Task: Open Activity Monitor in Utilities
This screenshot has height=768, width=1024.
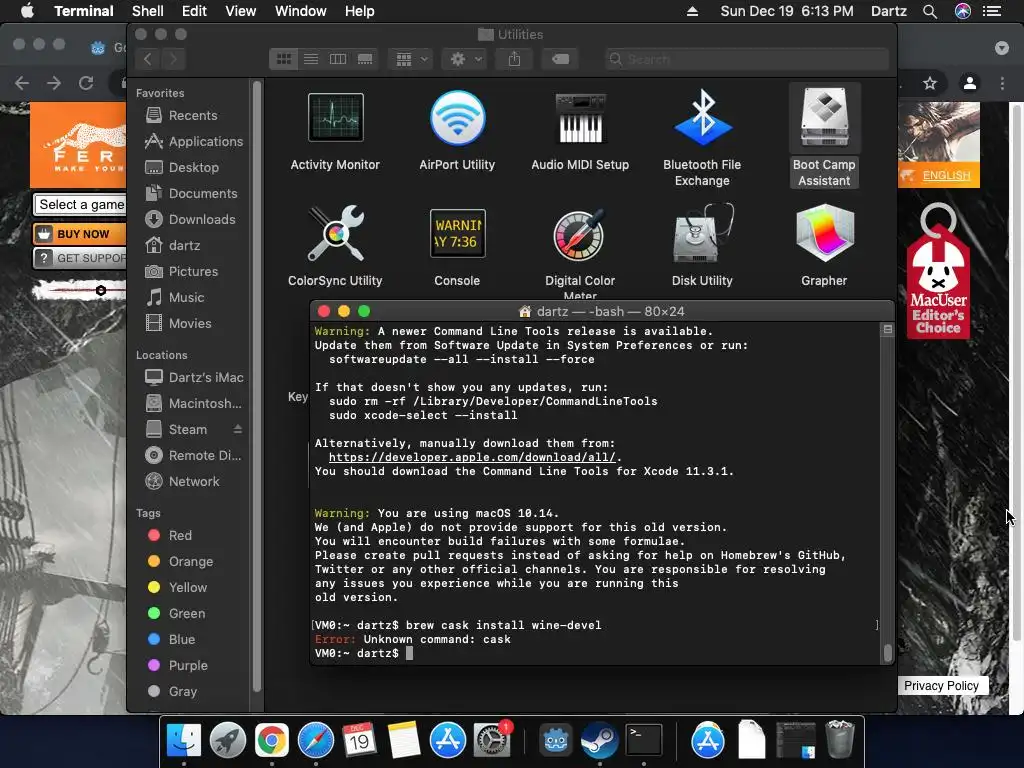Action: tap(336, 118)
